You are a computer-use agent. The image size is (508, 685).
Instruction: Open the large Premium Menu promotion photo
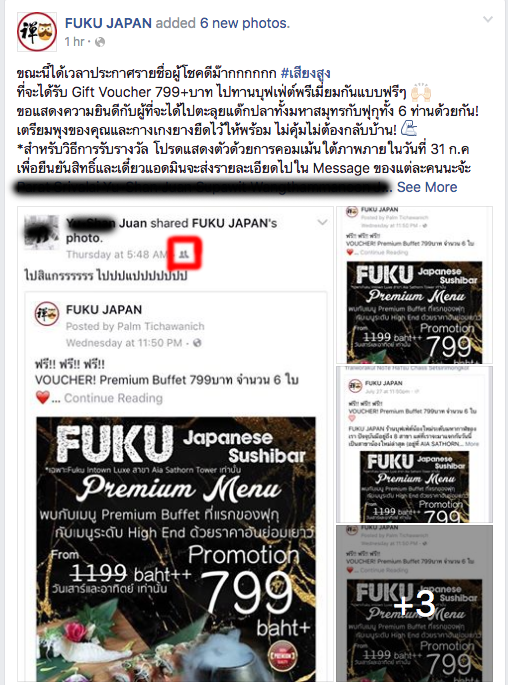click(176, 548)
